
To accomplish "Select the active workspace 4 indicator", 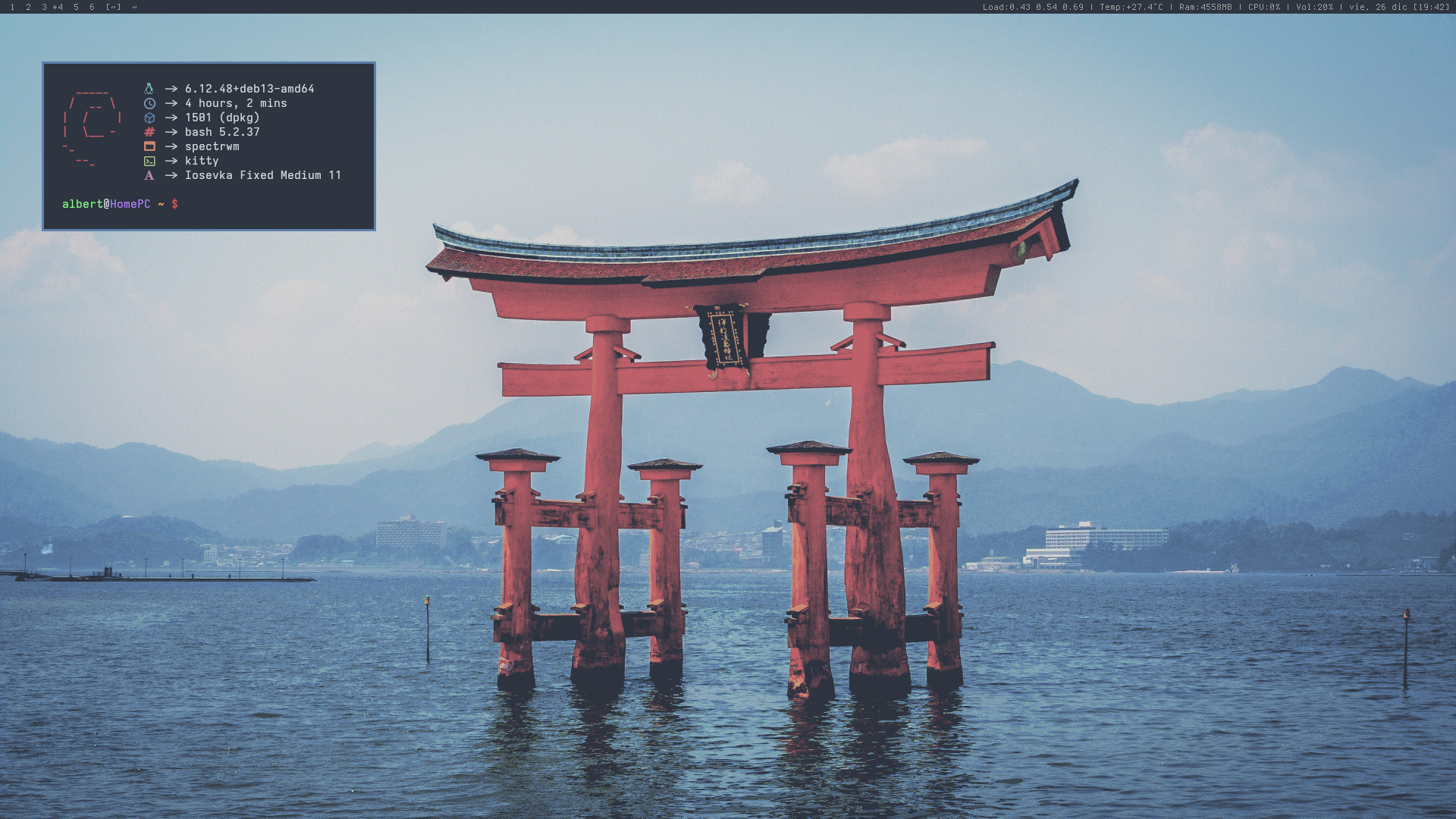I will pos(58,7).
